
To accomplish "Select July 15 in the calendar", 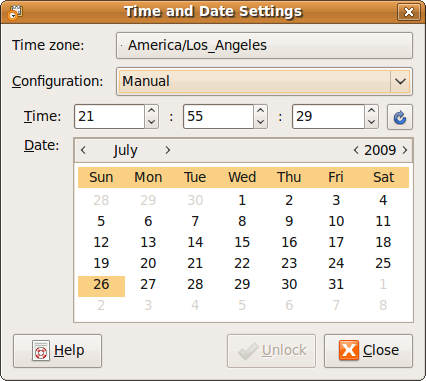I will (242, 242).
